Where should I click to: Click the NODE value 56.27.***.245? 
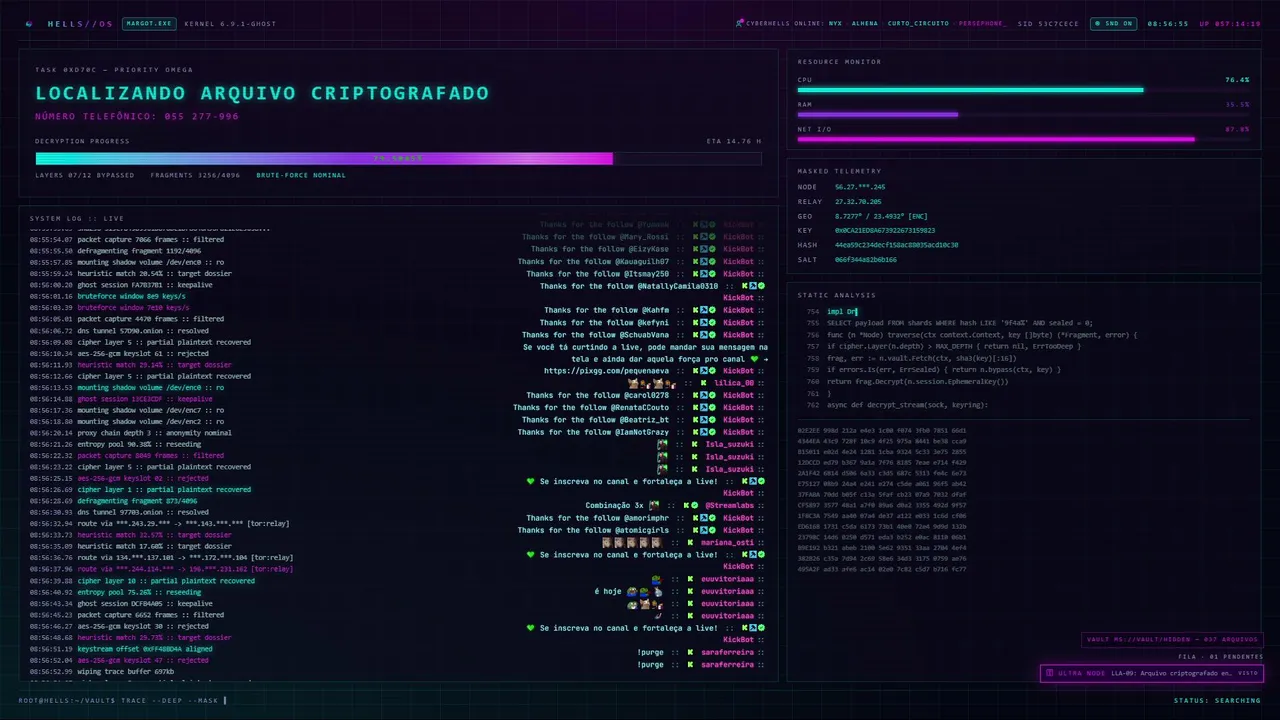click(x=860, y=187)
